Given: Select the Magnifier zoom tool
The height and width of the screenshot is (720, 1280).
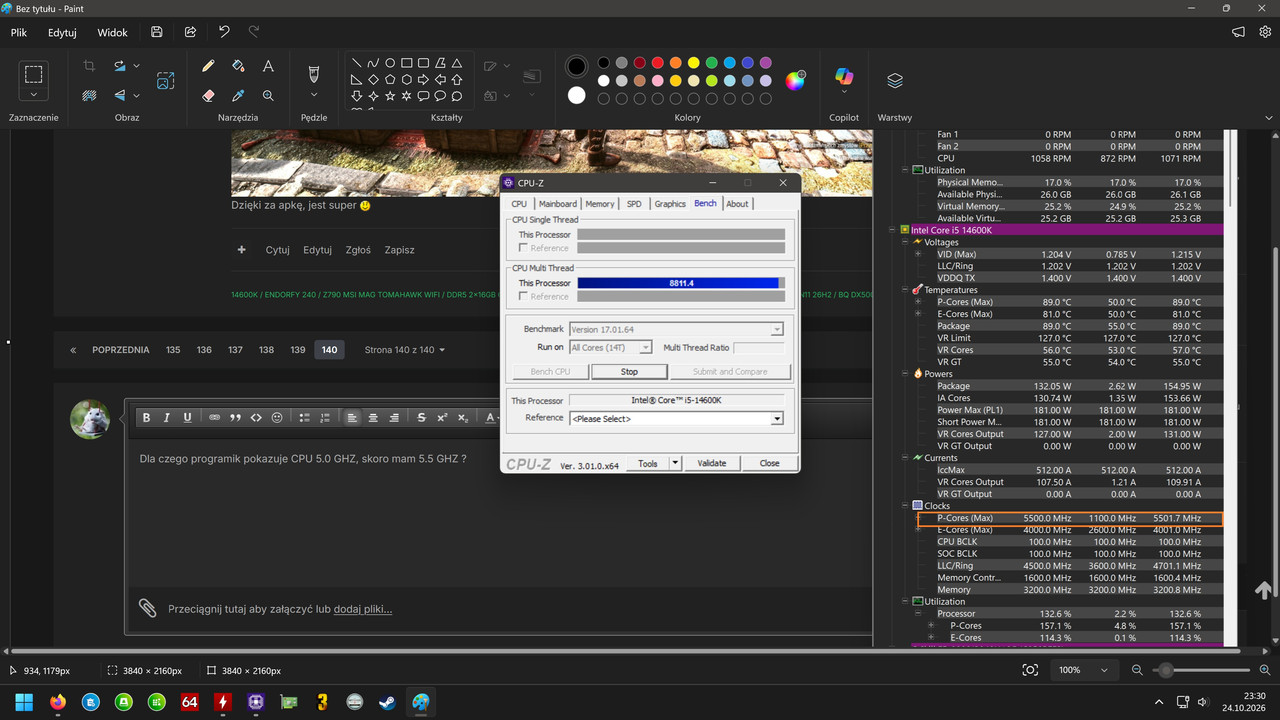Looking at the screenshot, I should click(x=268, y=96).
